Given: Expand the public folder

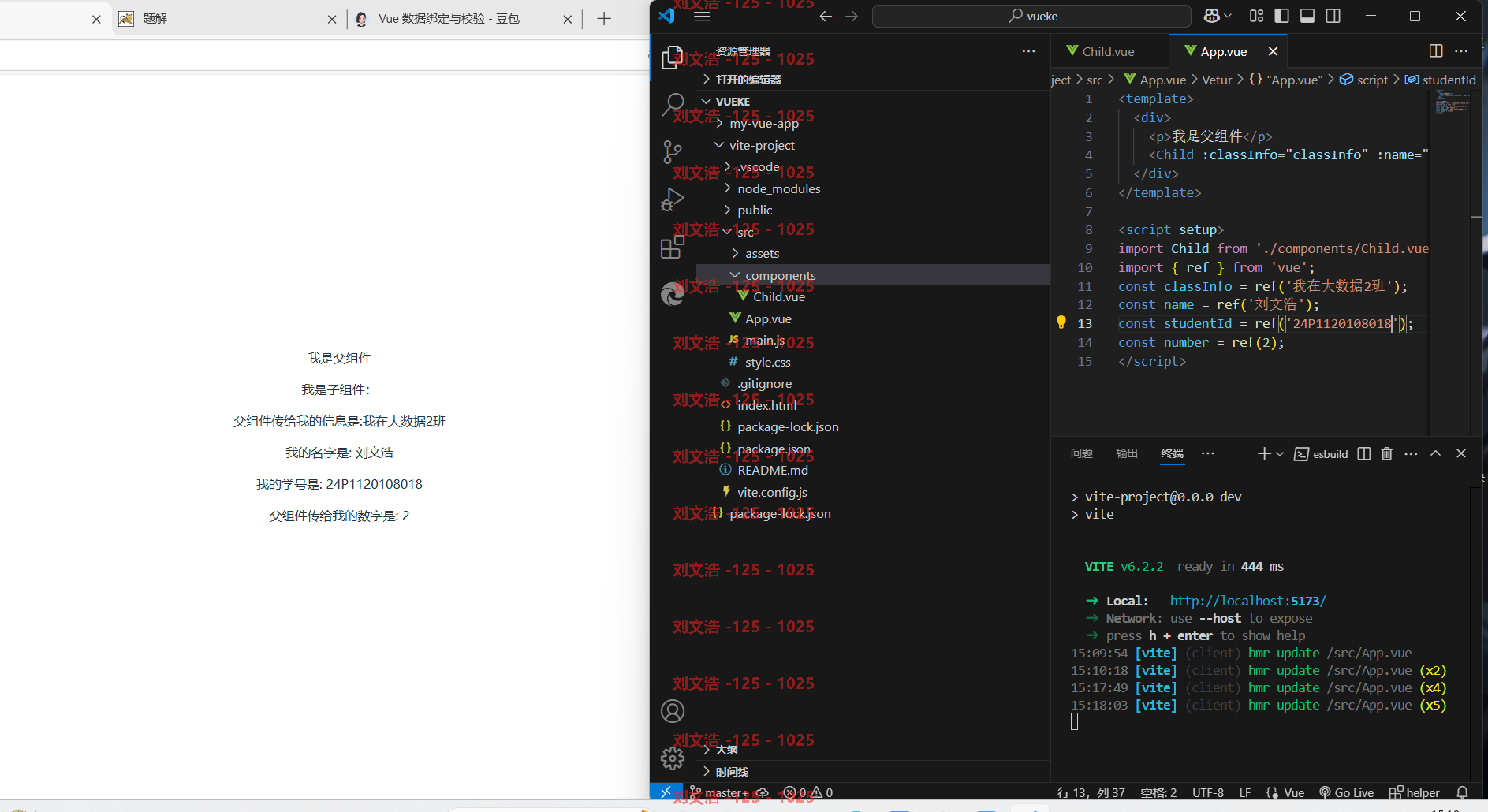Looking at the screenshot, I should (x=872, y=210).
